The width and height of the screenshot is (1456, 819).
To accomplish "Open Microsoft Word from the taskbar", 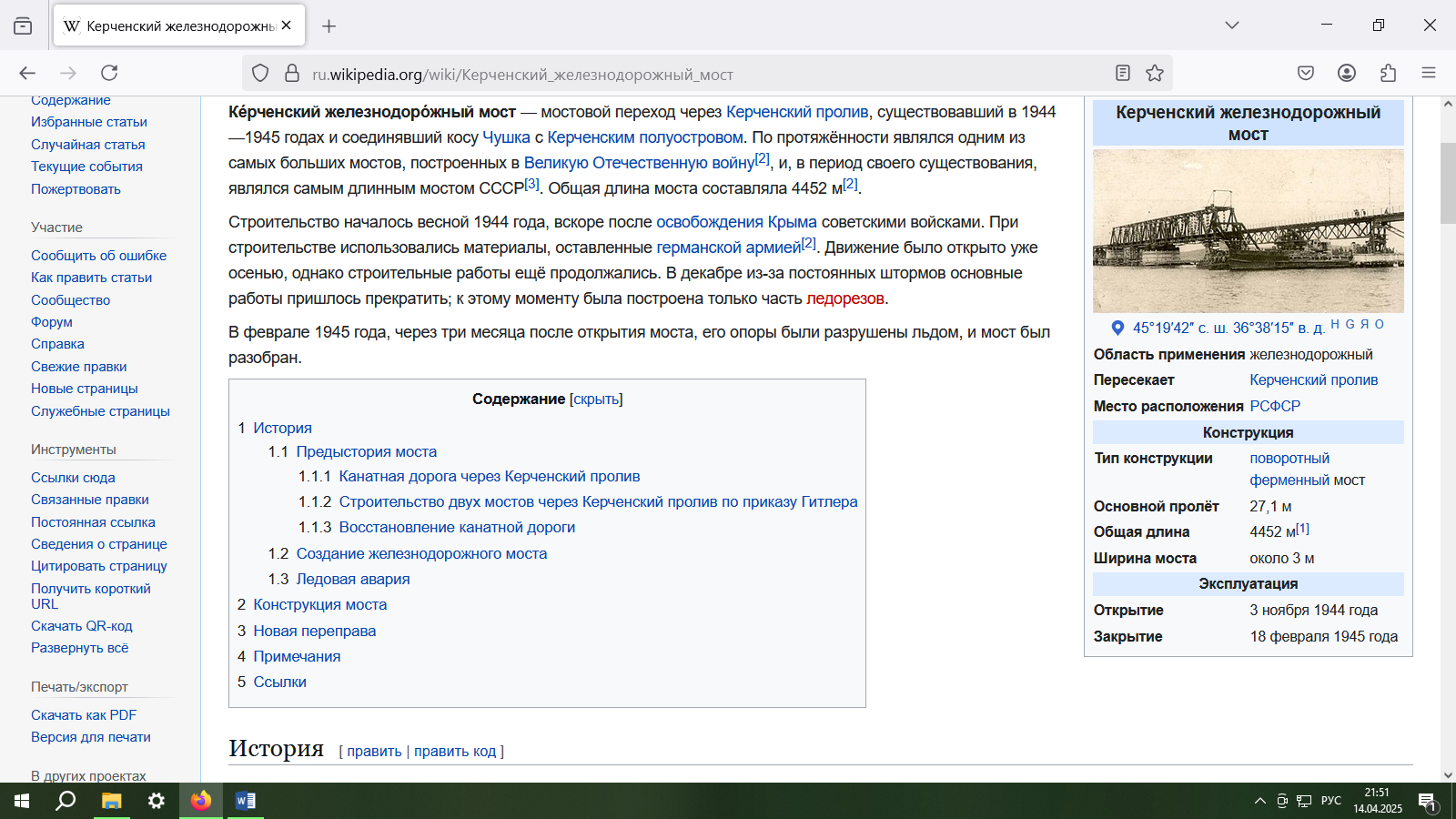I will 245,801.
